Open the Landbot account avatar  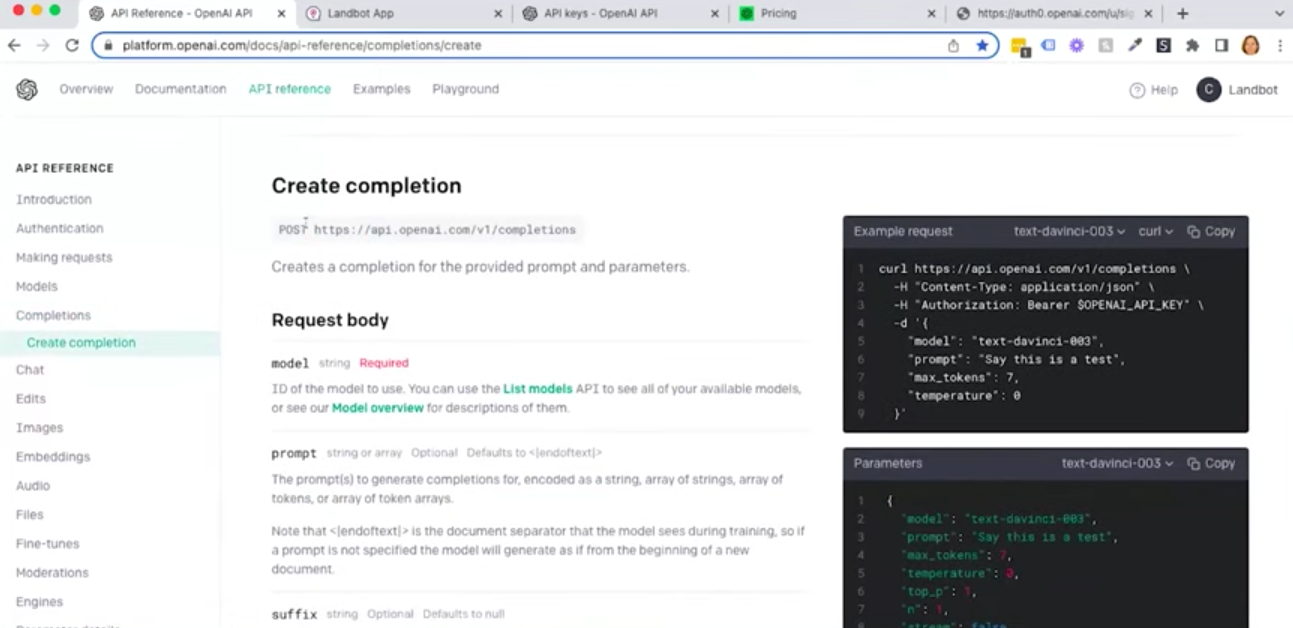pos(1208,90)
